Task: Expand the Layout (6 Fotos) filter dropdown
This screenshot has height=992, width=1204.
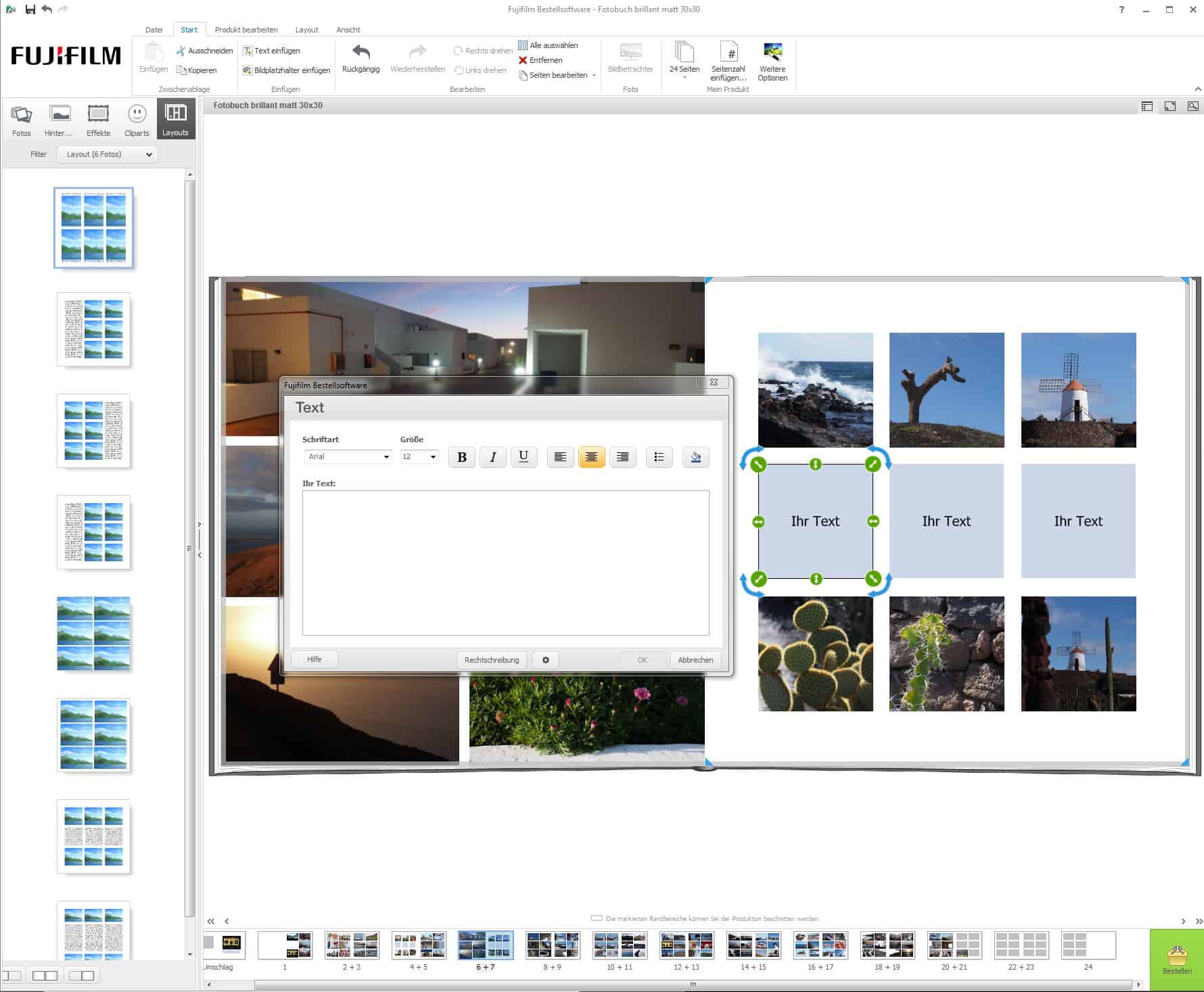Action: pos(108,155)
